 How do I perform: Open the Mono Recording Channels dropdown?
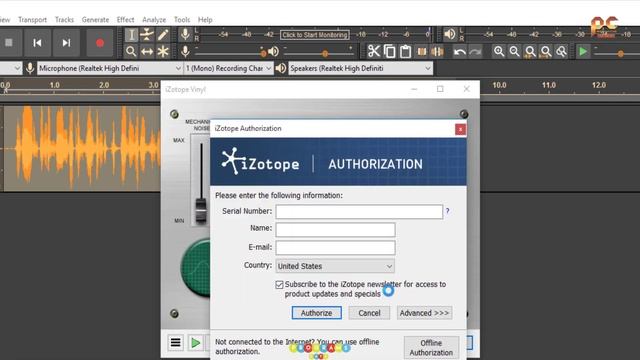point(229,68)
